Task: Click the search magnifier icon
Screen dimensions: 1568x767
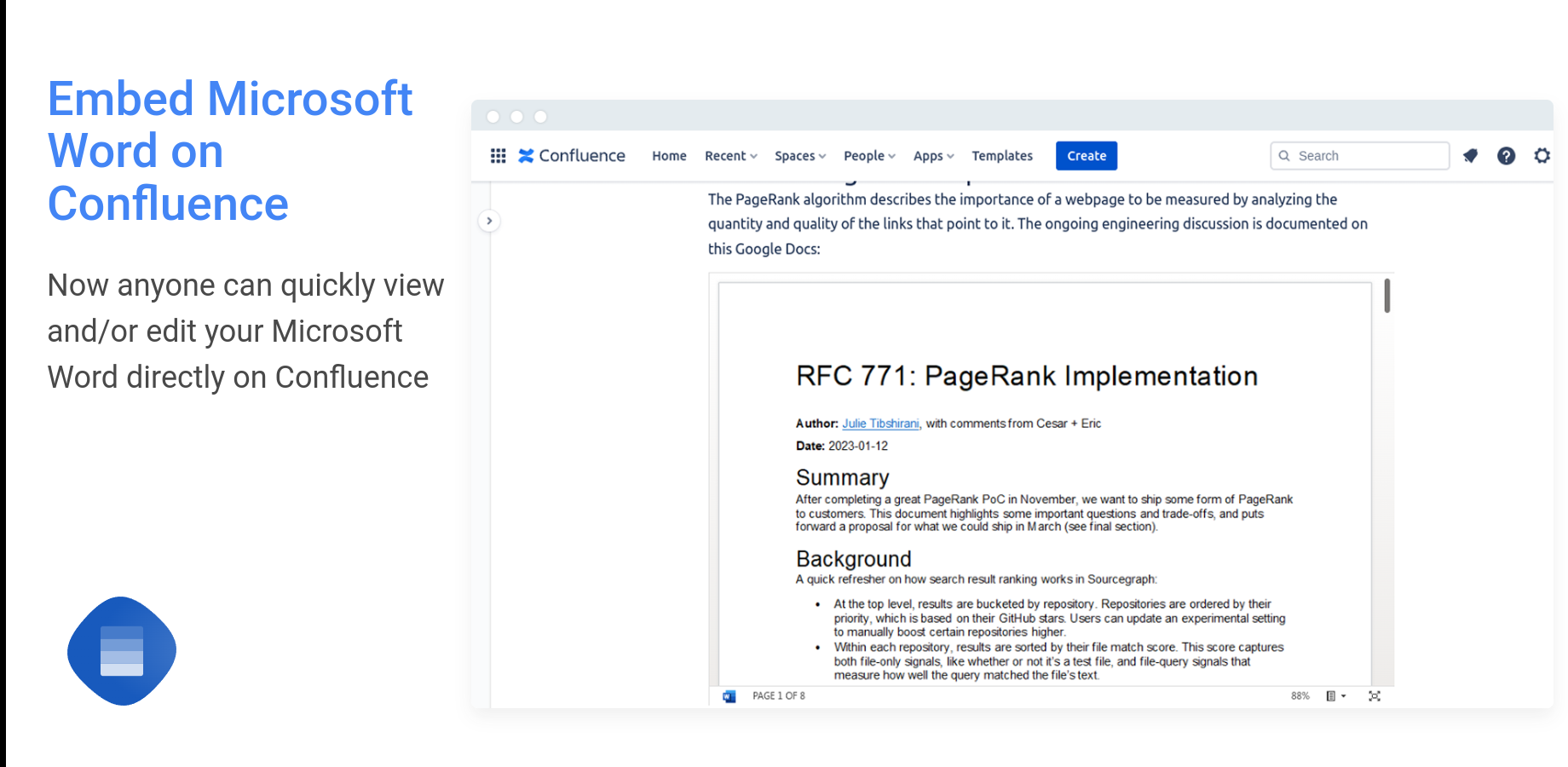Action: 1284,156
